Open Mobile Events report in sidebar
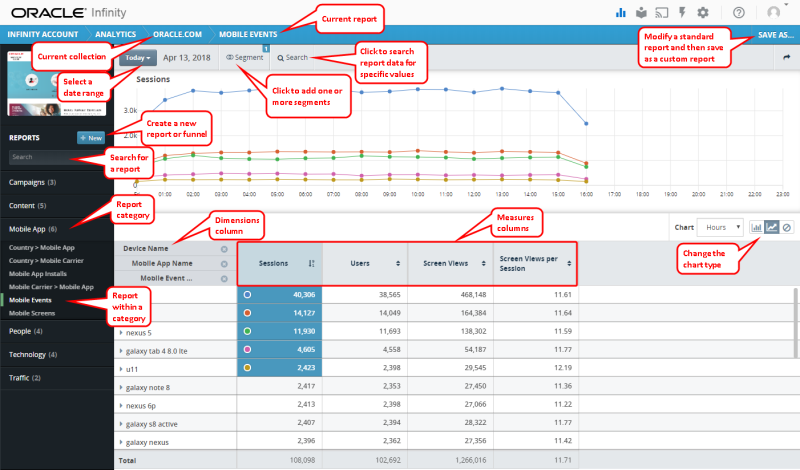The height and width of the screenshot is (470, 800). click(30, 300)
